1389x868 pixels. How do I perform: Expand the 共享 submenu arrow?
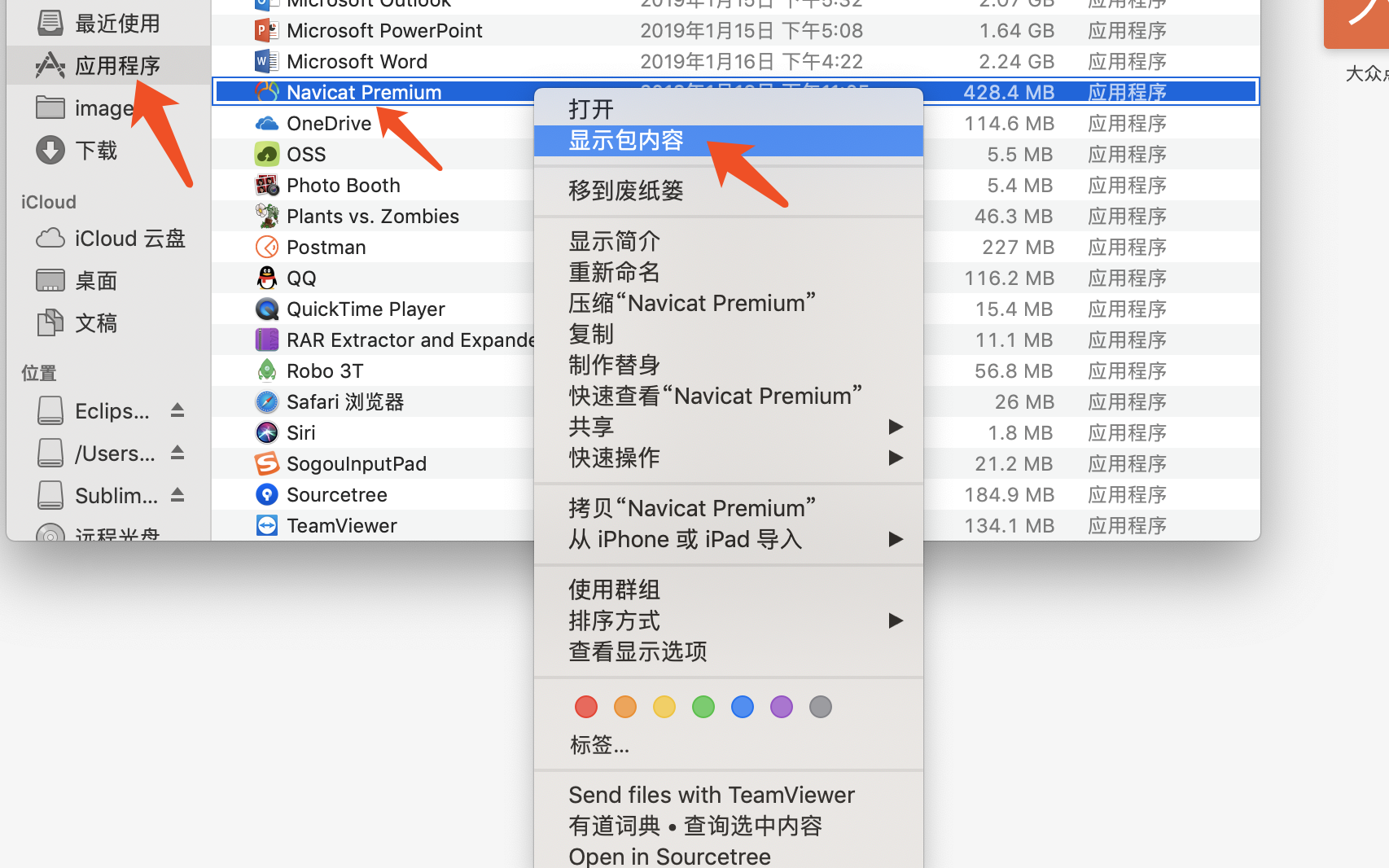click(x=896, y=427)
